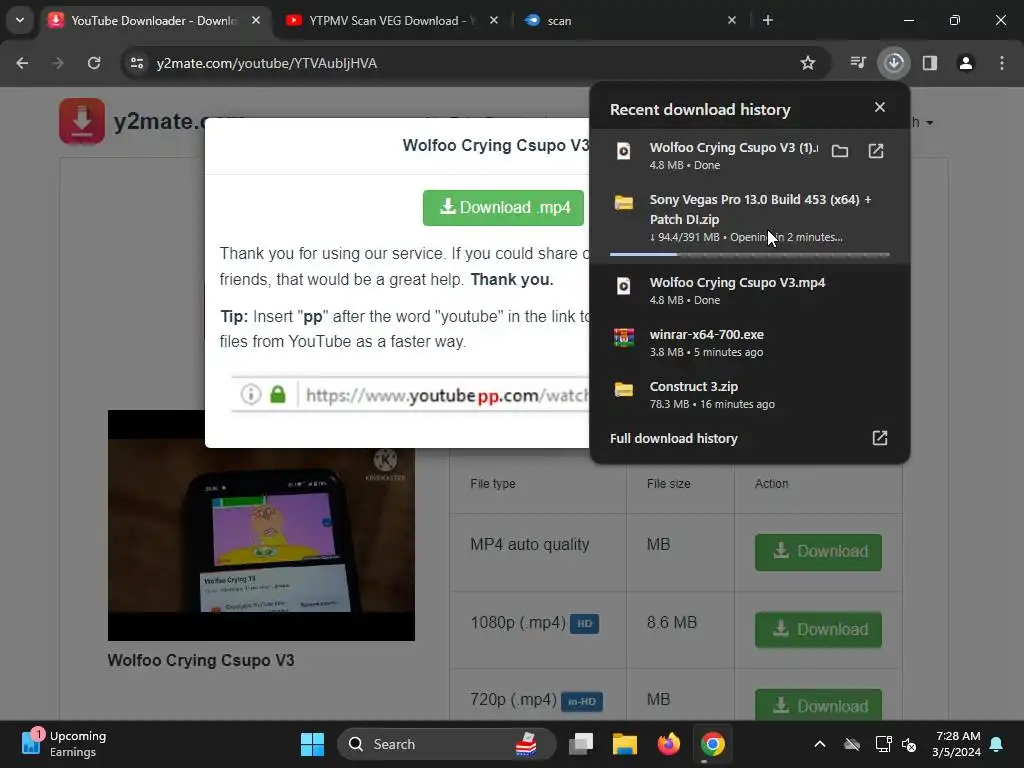Screen dimensions: 1024x768
Task: Download MP4 auto quality
Action: point(818,552)
